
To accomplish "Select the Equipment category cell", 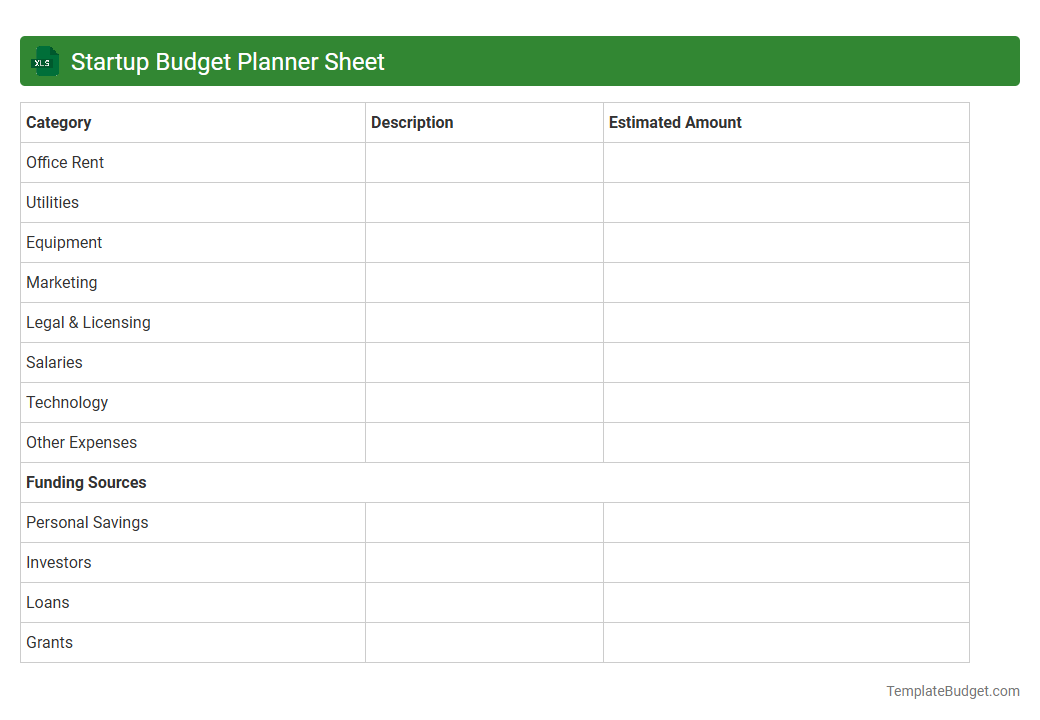I will point(64,242).
